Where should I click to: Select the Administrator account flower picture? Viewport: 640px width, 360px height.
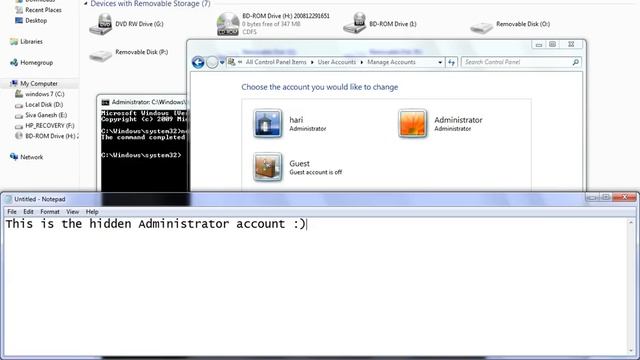tap(412, 123)
